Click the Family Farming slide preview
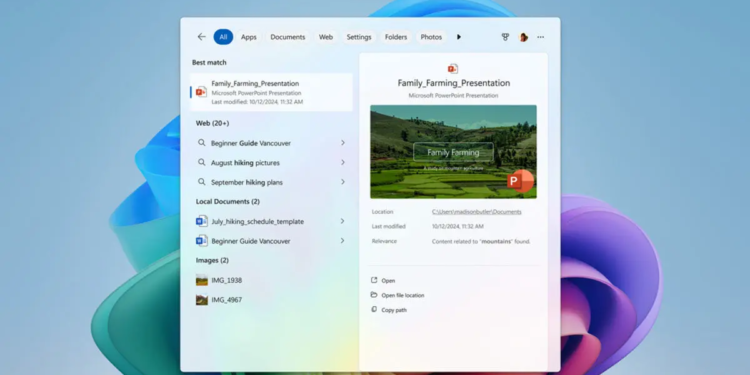The image size is (750, 375). coord(453,152)
